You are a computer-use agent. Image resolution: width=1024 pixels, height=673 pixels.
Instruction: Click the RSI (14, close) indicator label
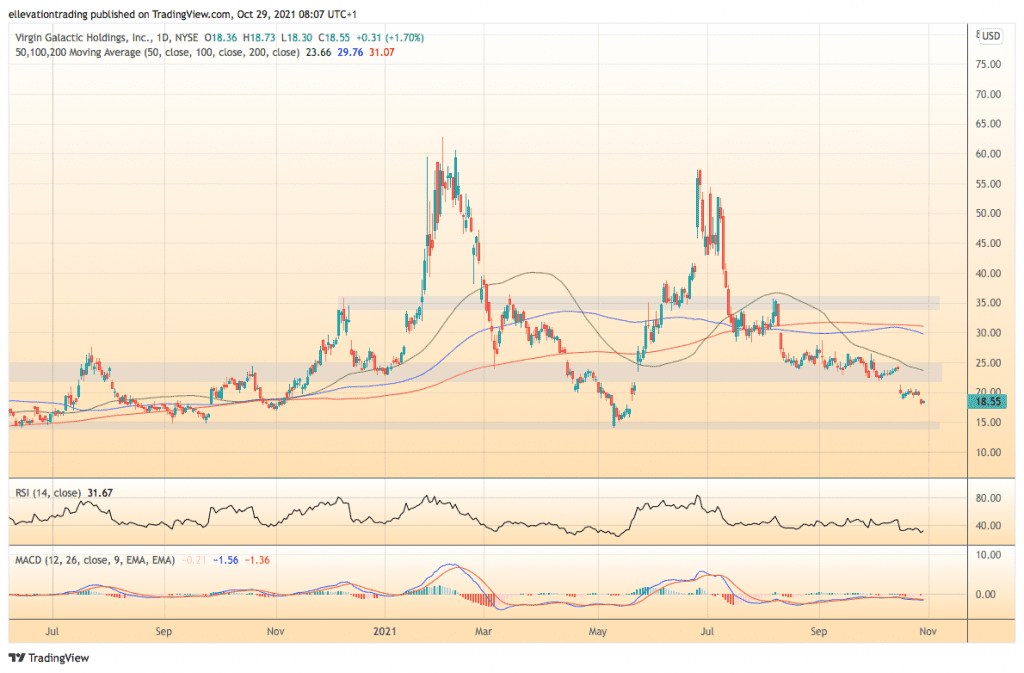(48, 493)
